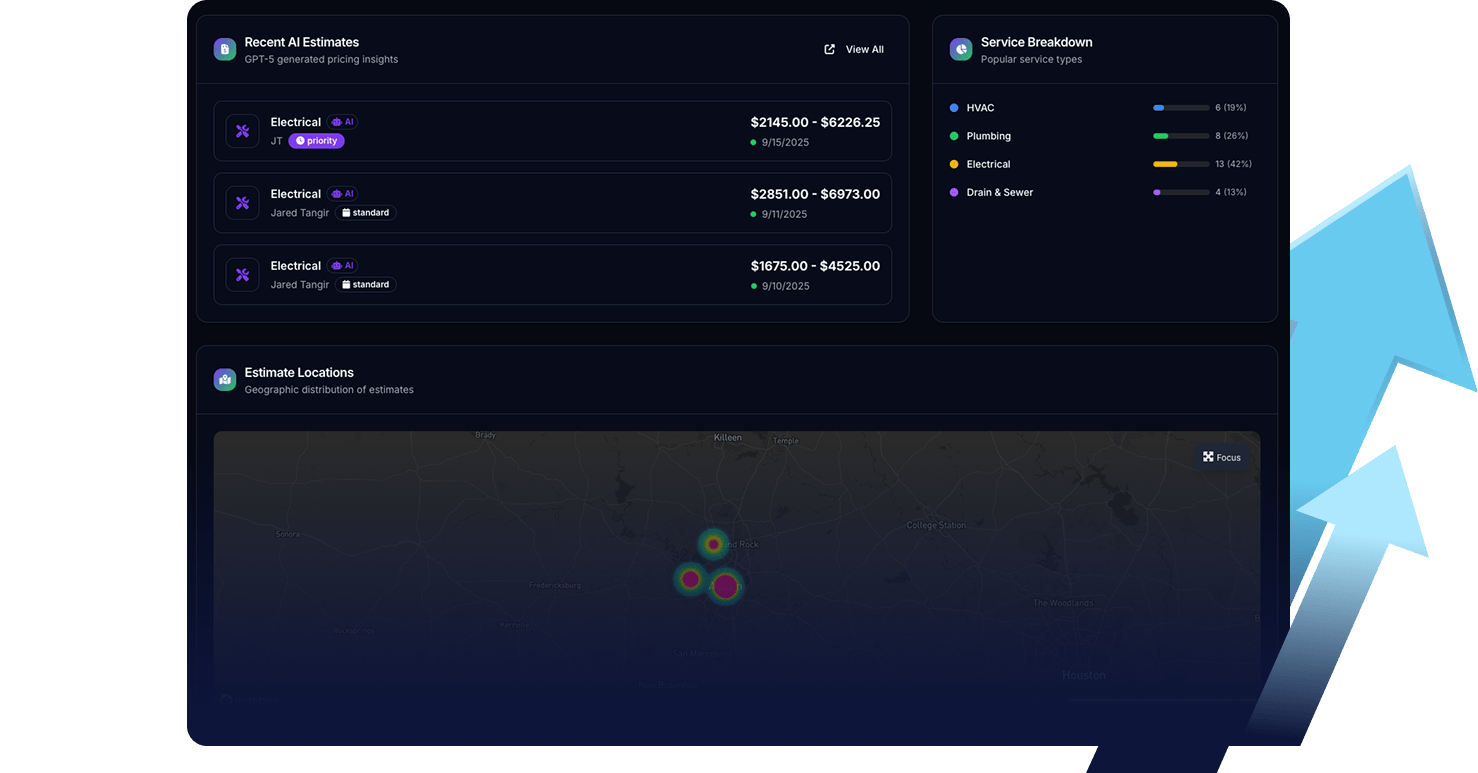This screenshot has height=773, width=1478.
Task: Click the tools icon on the $2145.00 estimate
Action: pyautogui.click(x=242, y=131)
